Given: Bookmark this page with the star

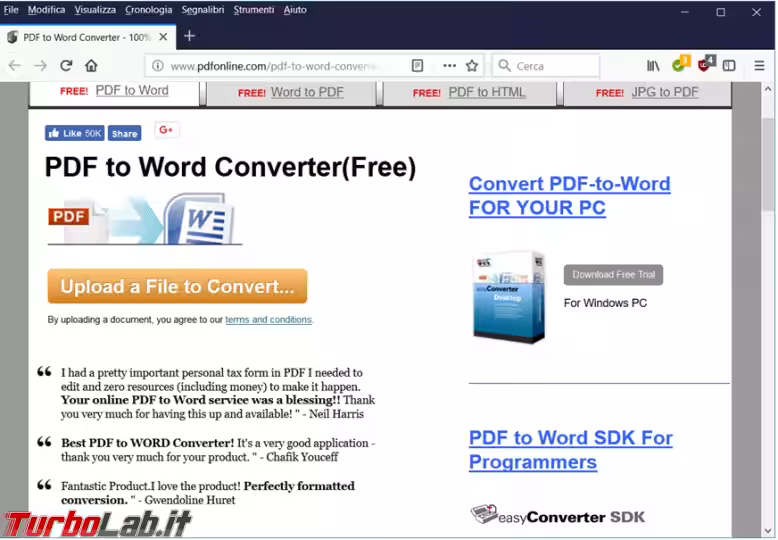Looking at the screenshot, I should [472, 66].
